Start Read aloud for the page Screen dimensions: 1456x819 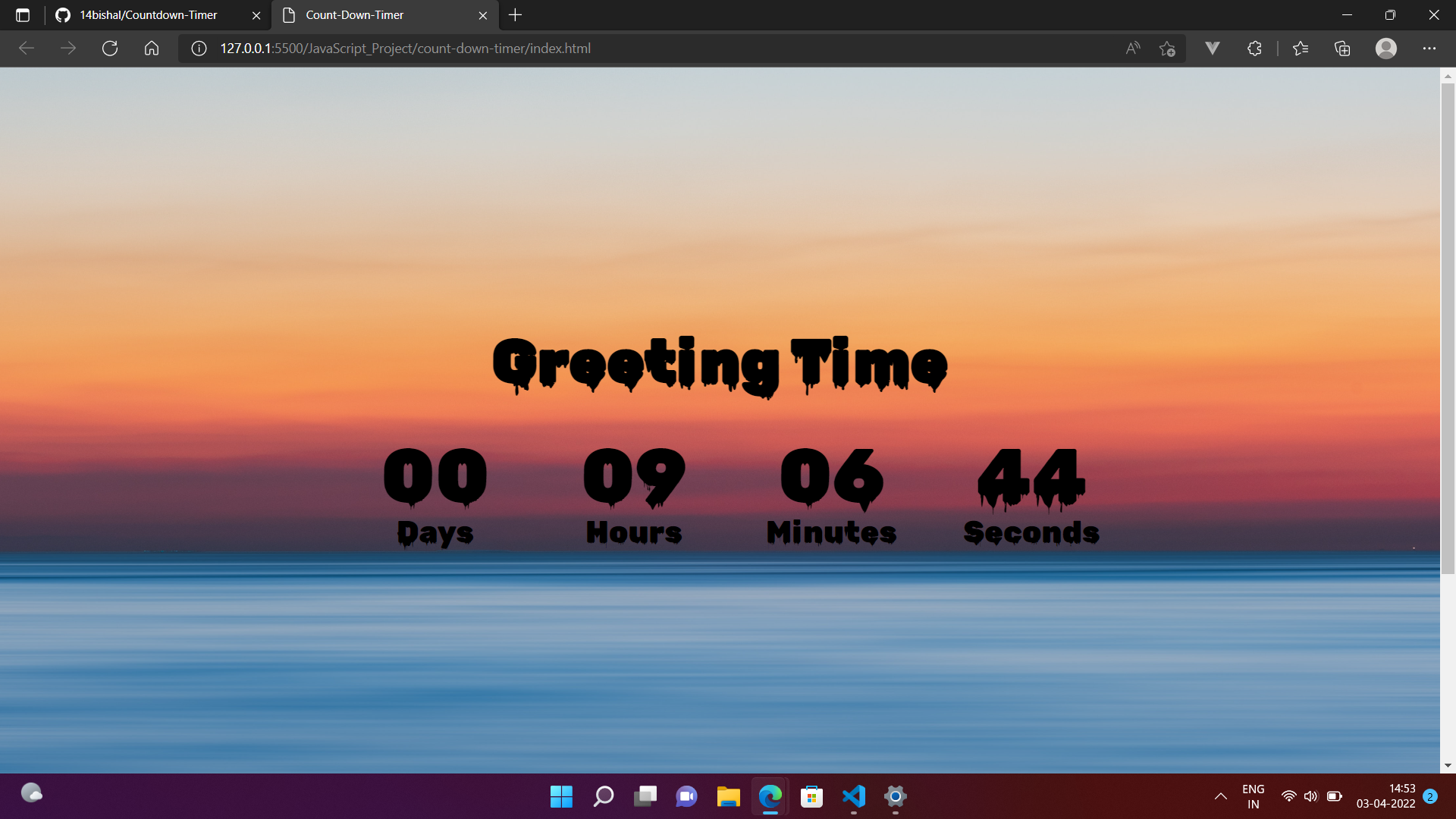1131,48
